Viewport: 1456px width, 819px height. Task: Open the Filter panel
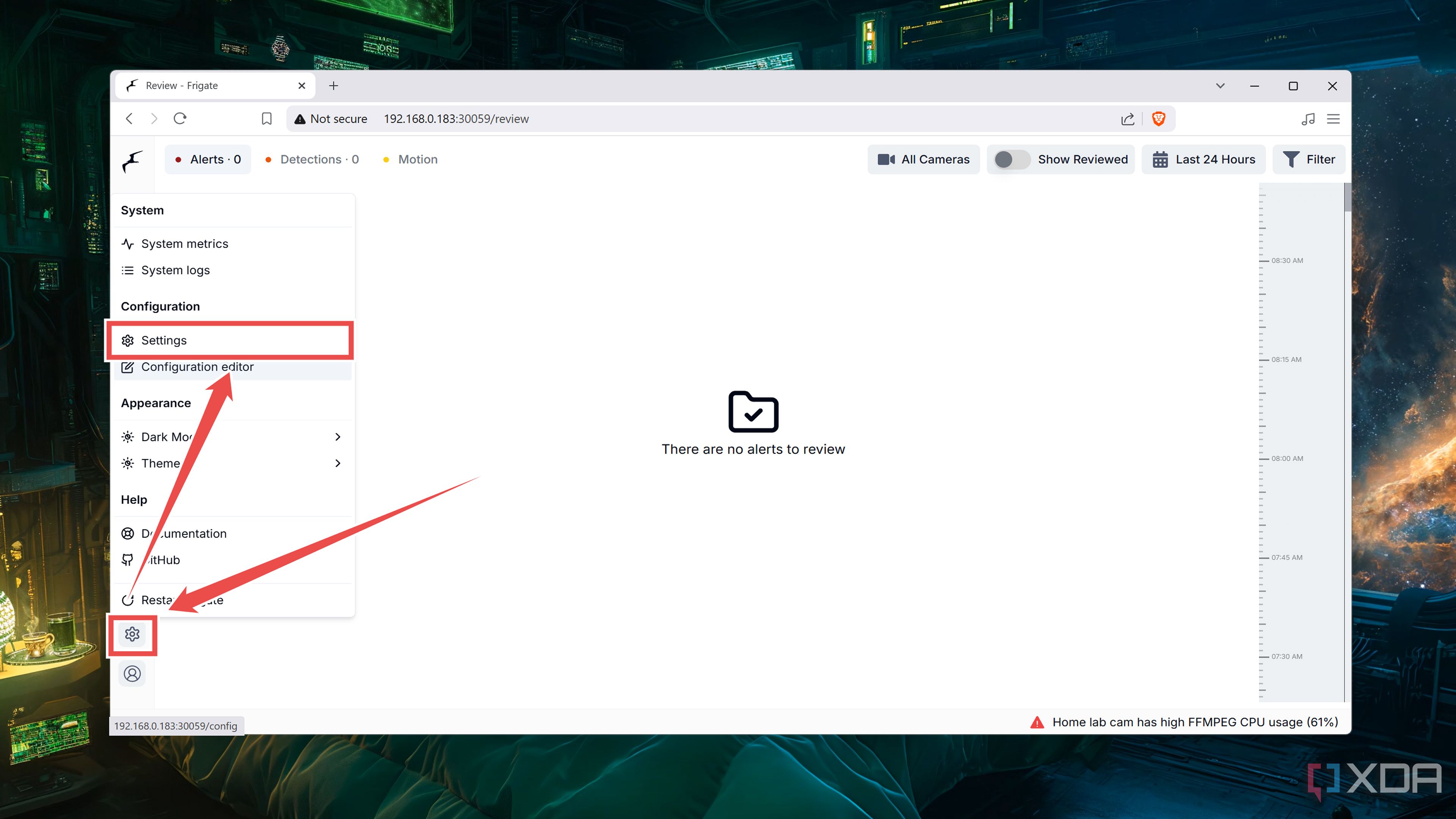point(1309,159)
